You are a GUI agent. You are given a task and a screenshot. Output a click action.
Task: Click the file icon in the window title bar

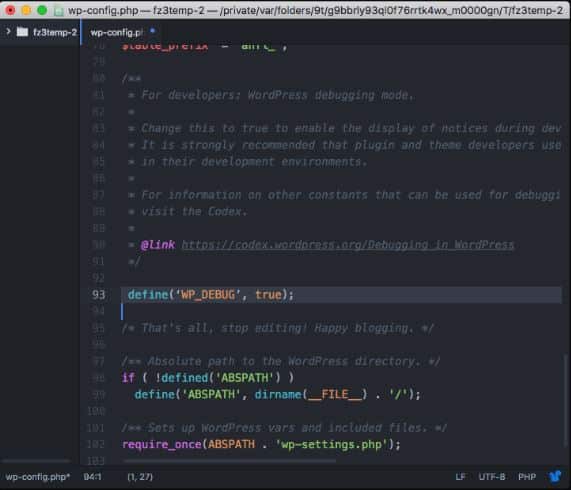58,11
